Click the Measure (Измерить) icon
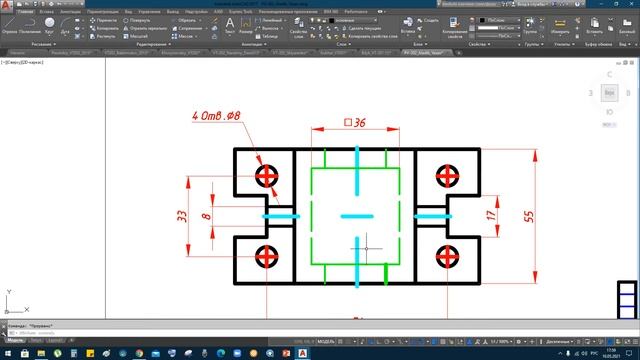640x360 pixels. [x=560, y=25]
